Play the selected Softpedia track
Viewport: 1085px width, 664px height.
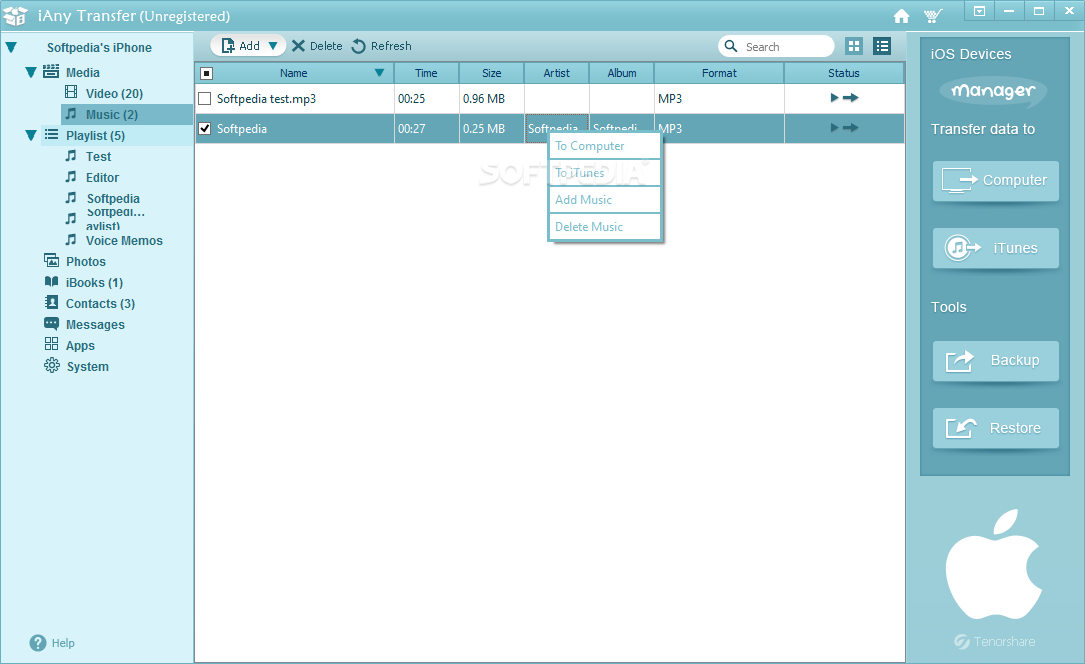pyautogui.click(x=834, y=128)
